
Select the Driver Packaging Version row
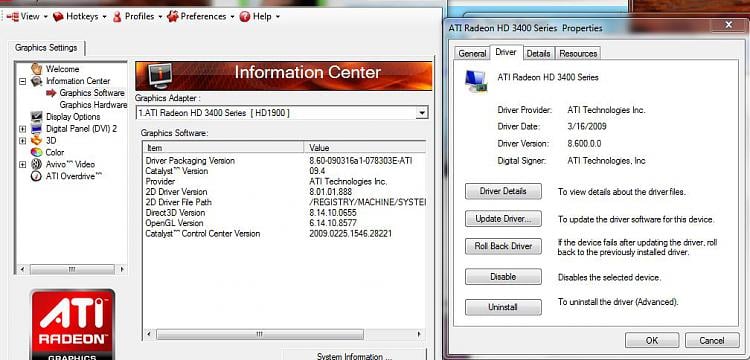285,161
